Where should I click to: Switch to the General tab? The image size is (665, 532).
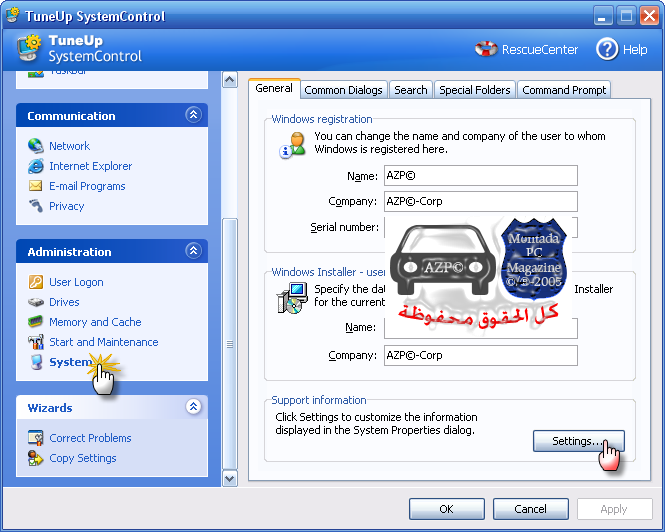pos(274,88)
